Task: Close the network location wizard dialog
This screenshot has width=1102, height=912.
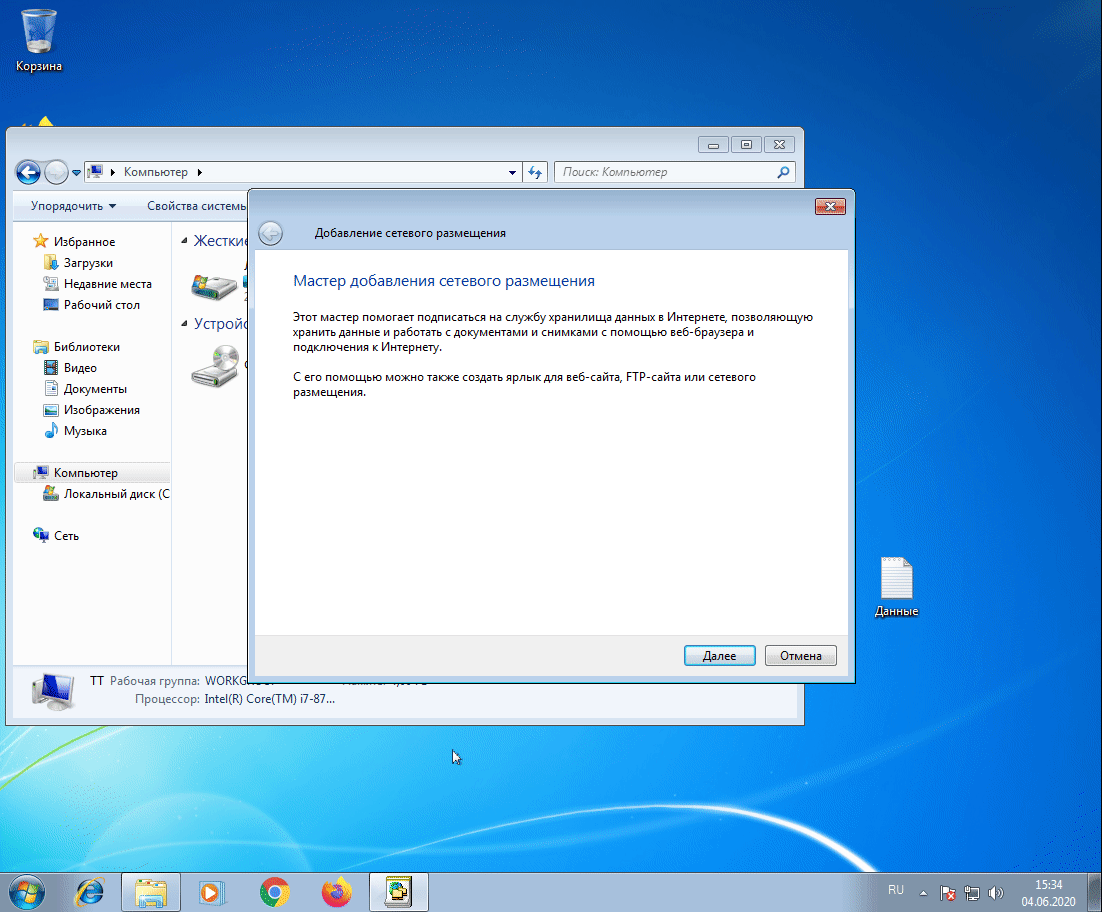Action: [830, 206]
